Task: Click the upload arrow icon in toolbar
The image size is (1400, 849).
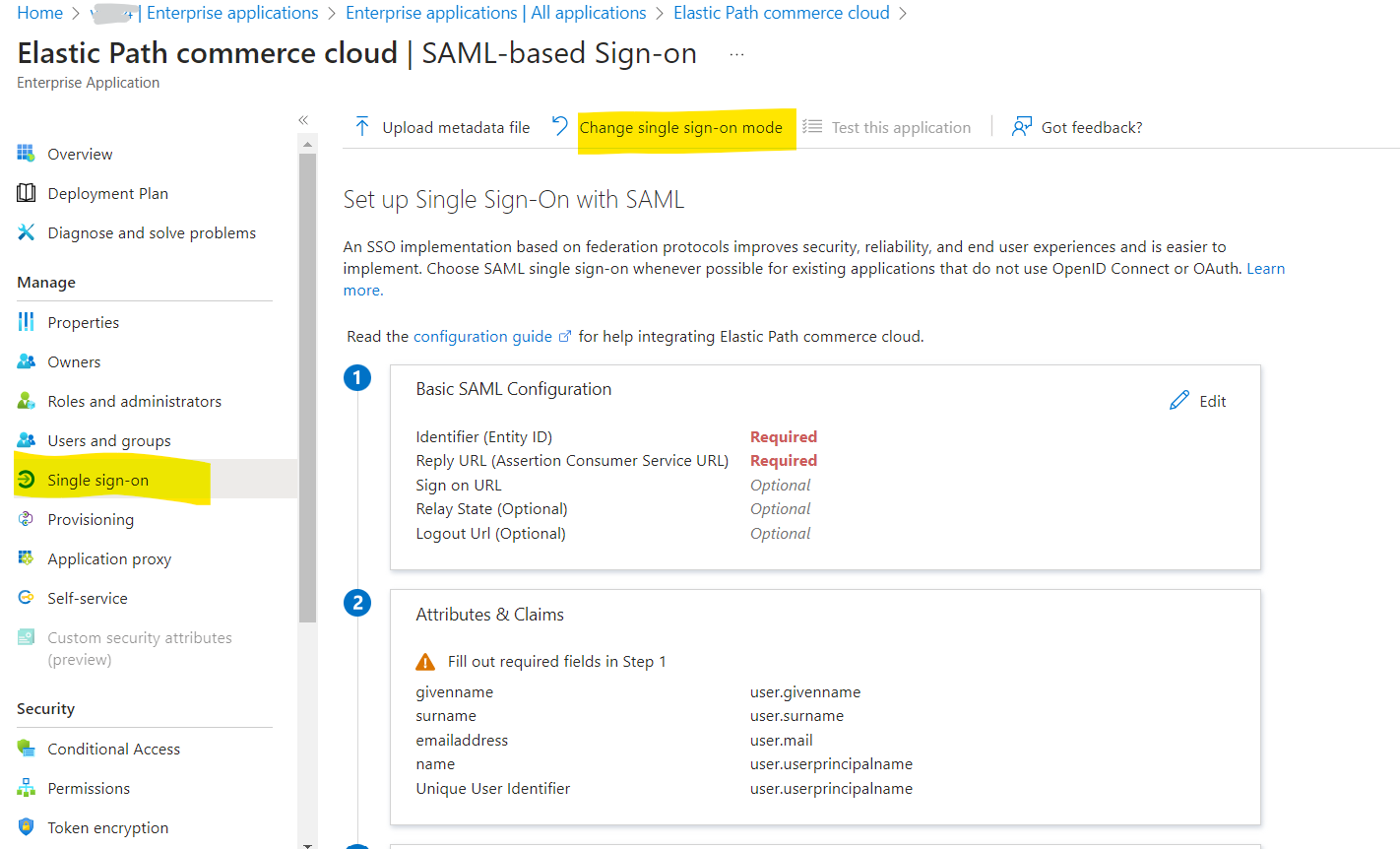Action: click(x=362, y=127)
